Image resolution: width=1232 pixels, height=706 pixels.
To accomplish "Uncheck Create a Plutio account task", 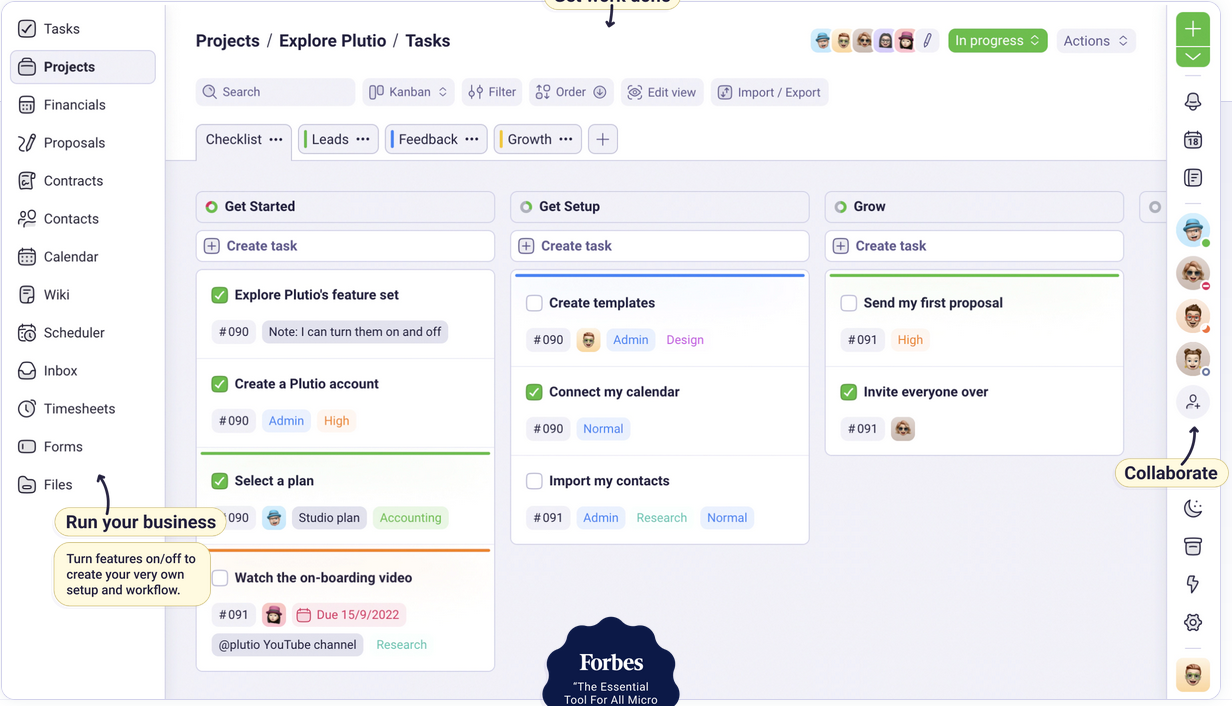I will click(x=220, y=384).
